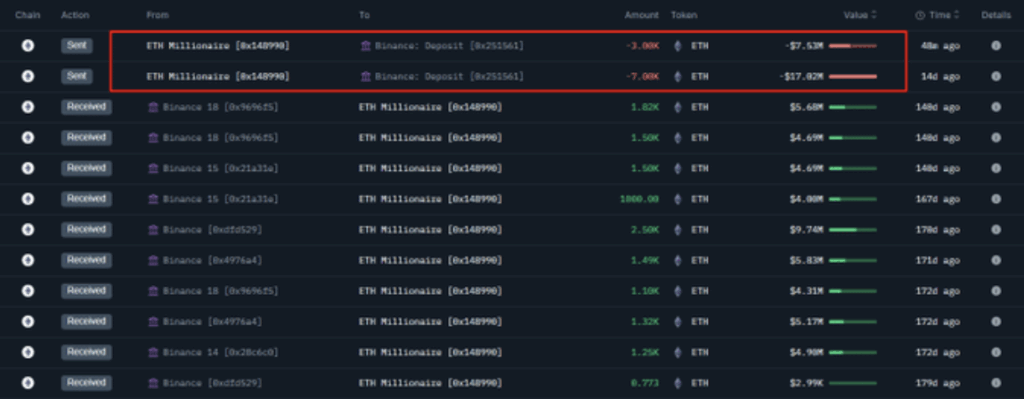Screen dimensions: 1024x399
Task: Click the Received tag in the $5.68M row
Action: (86, 107)
